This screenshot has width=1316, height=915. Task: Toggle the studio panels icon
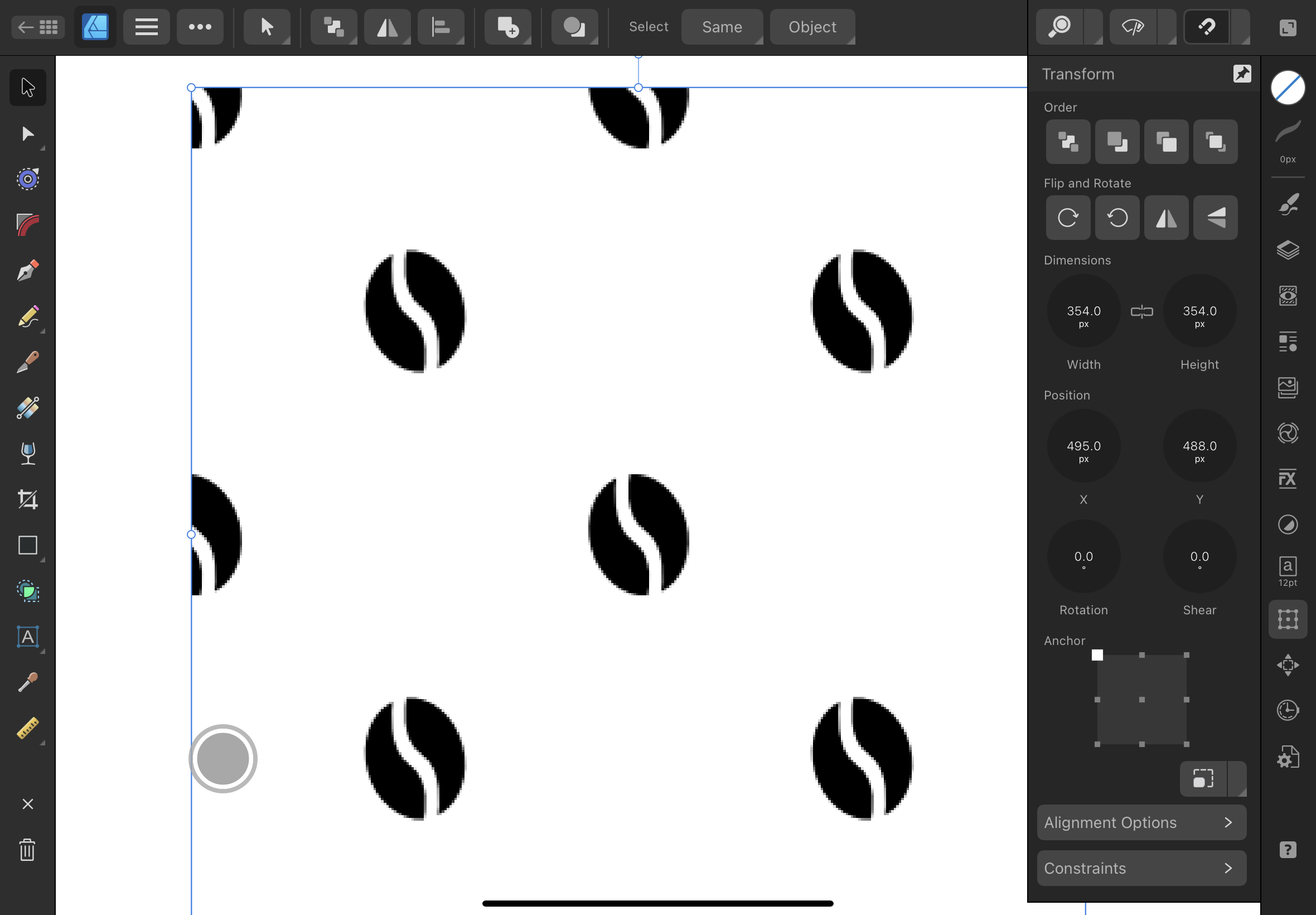(1288, 27)
